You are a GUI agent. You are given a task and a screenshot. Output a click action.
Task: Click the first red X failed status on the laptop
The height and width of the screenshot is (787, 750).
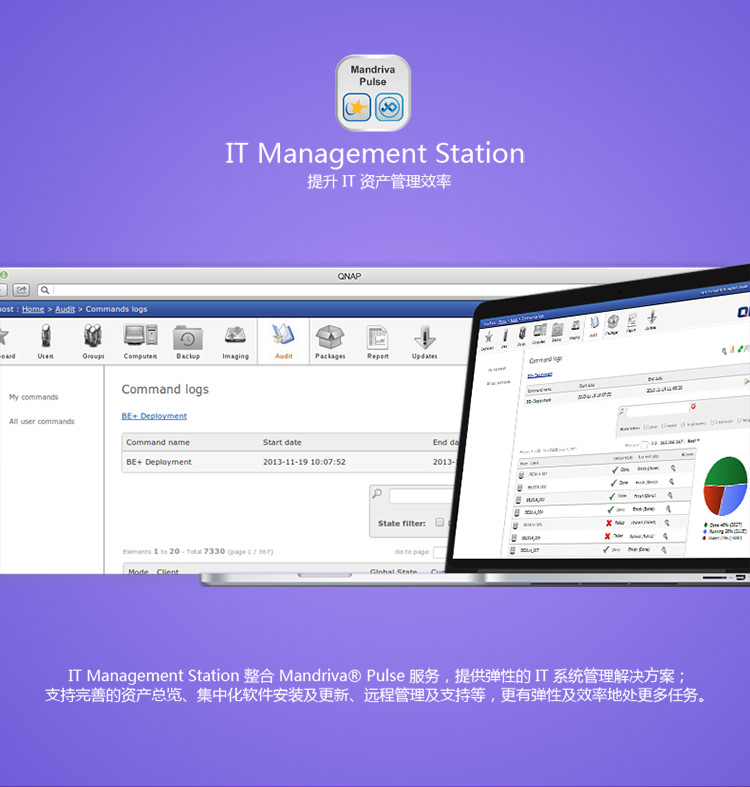pos(609,523)
